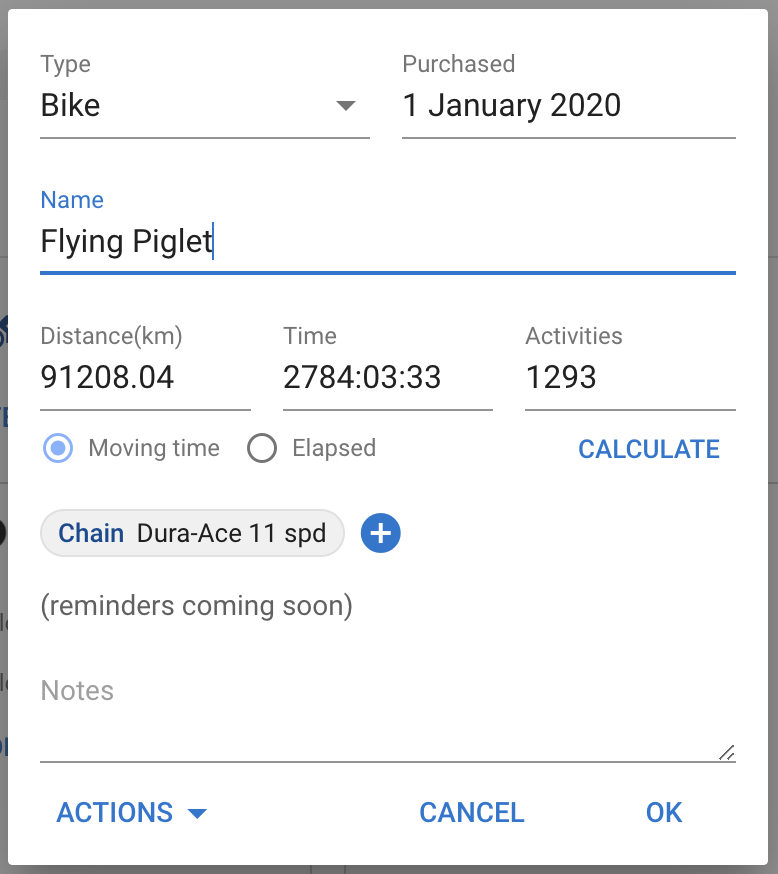This screenshot has width=778, height=874.
Task: Click the Activities count field
Action: [630, 378]
